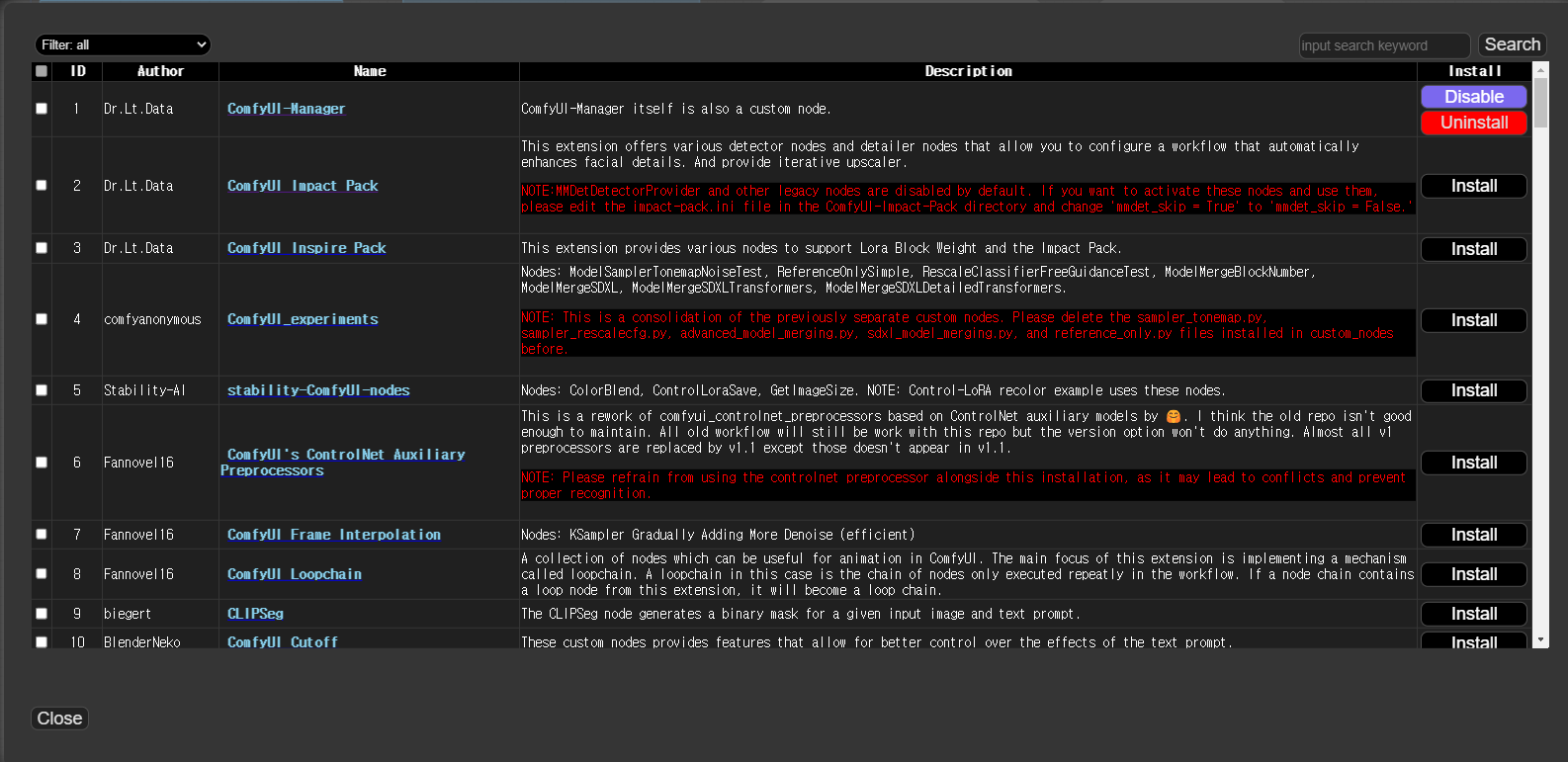
Task: Open the ComfyUI-Manager link
Action: click(286, 109)
